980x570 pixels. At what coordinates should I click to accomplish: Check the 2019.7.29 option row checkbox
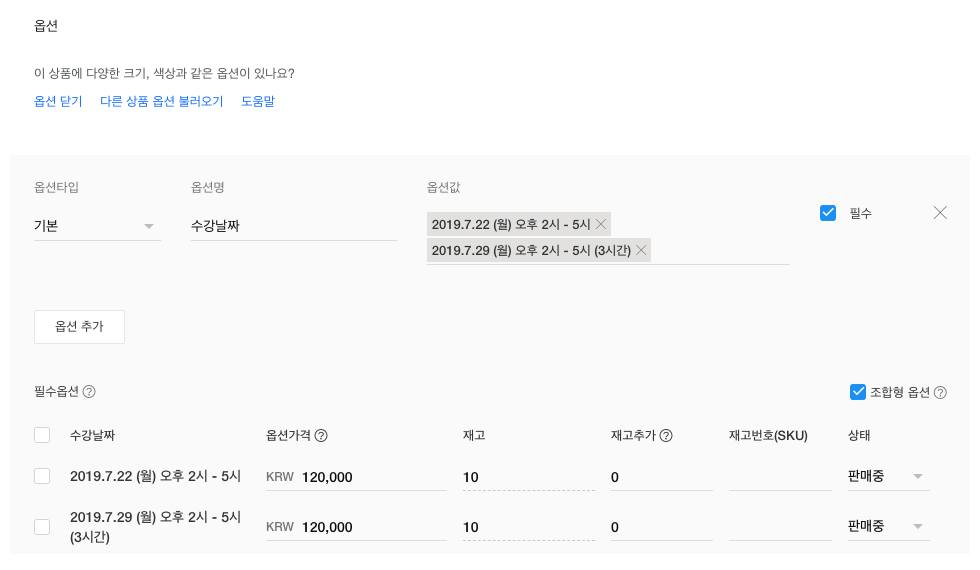click(42, 527)
